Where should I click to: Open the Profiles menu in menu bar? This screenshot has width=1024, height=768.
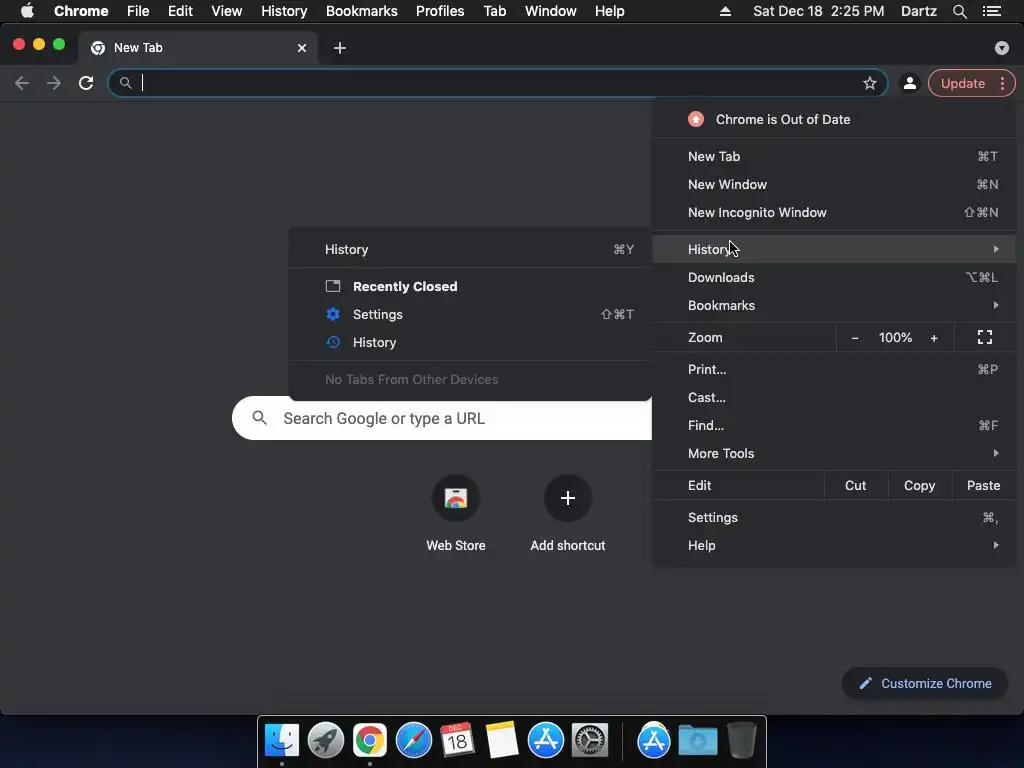pos(440,11)
